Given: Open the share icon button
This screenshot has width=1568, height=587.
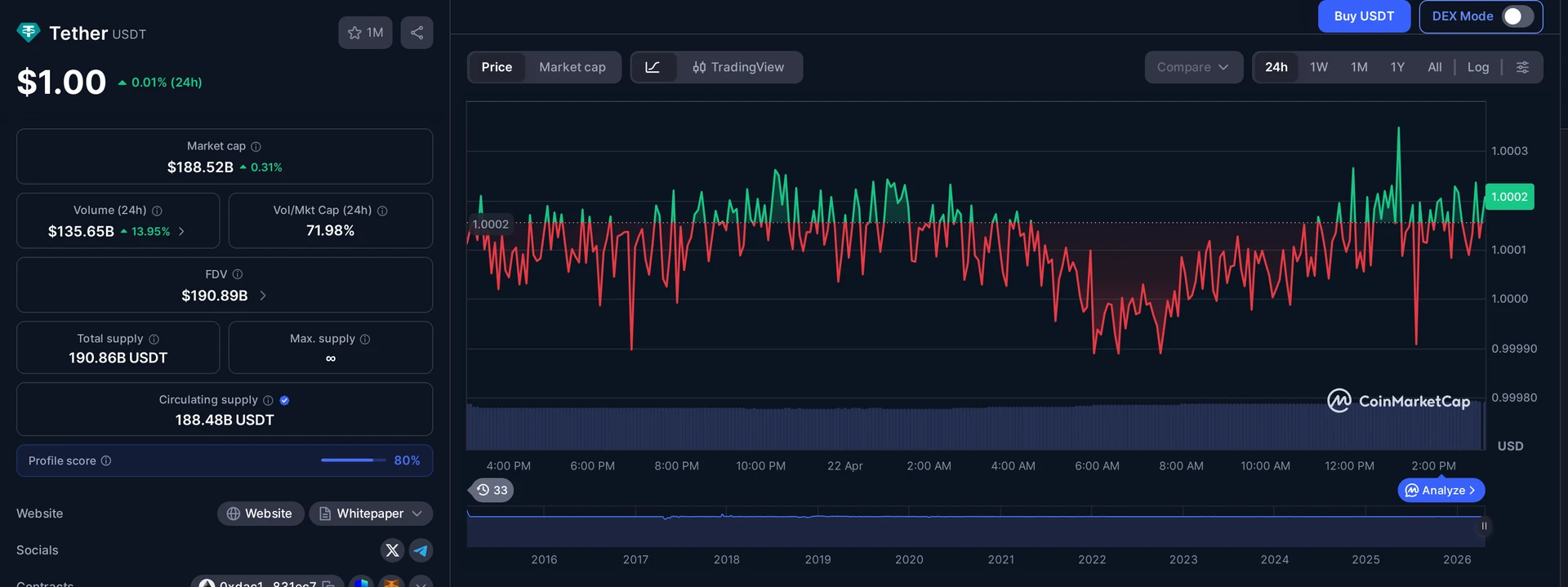Looking at the screenshot, I should [416, 33].
